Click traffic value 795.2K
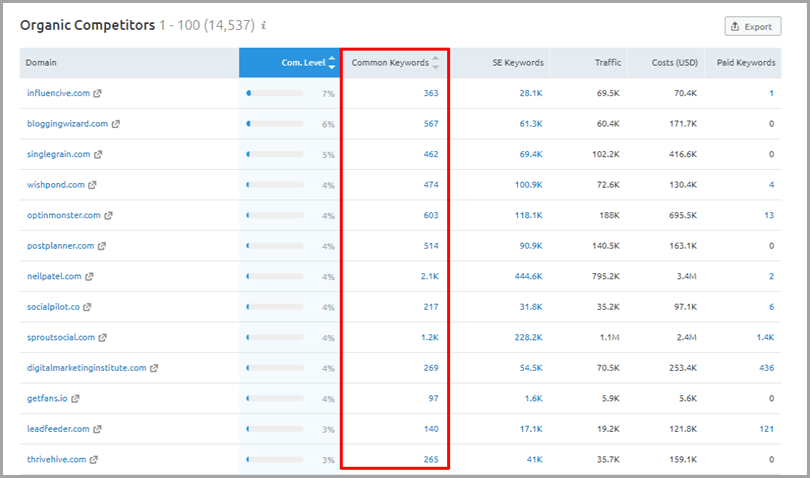Screen dimensions: 810x478 606,276
